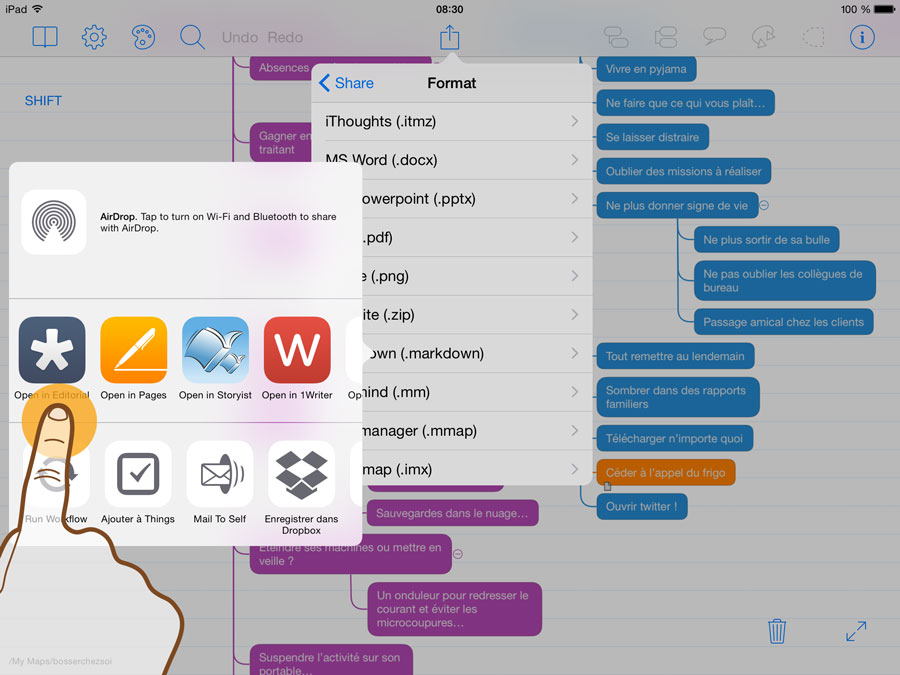Tap the note icon under Céder à l'appel
The width and height of the screenshot is (900, 675).
click(607, 487)
